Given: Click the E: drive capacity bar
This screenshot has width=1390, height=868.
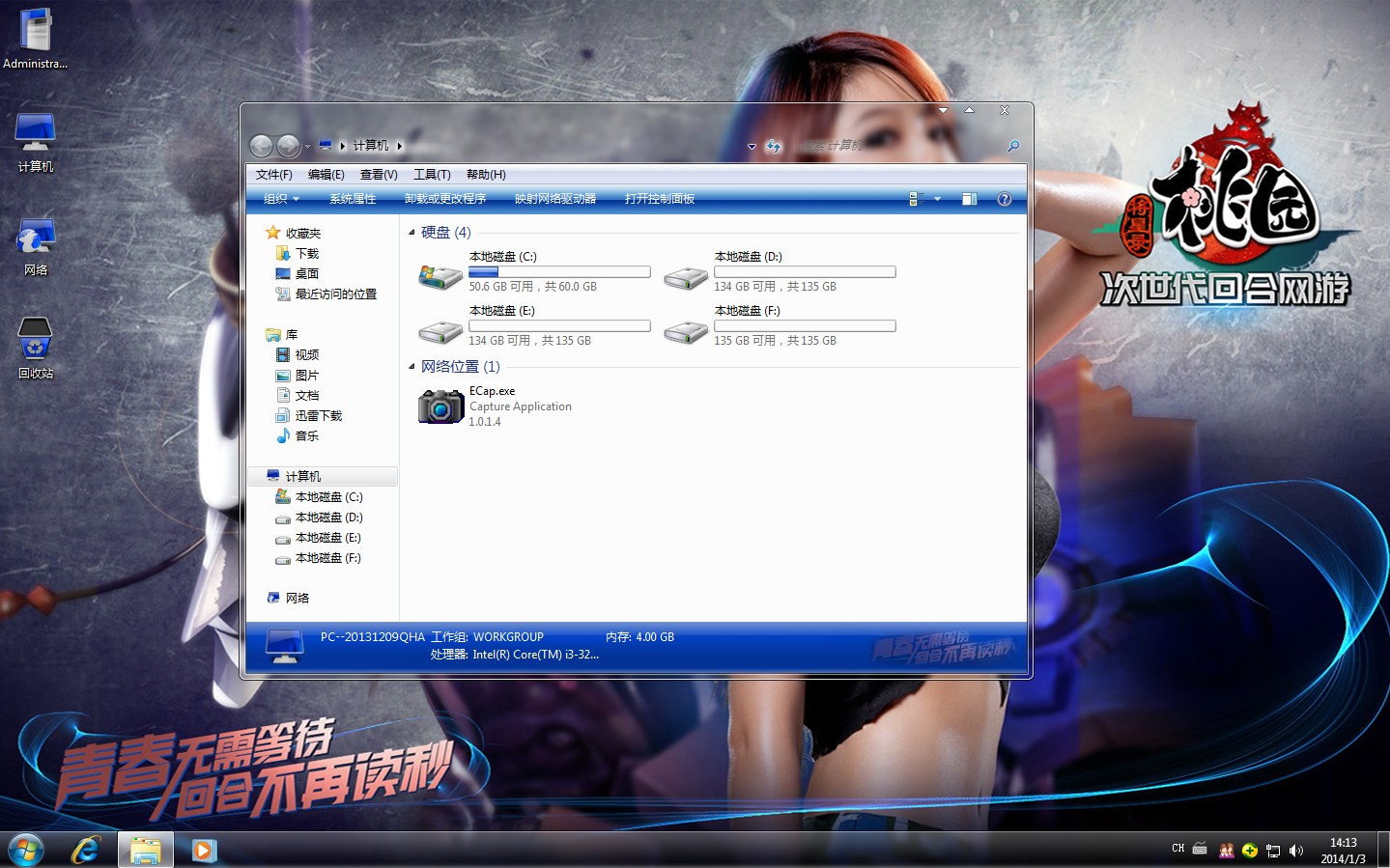Looking at the screenshot, I should (x=559, y=326).
